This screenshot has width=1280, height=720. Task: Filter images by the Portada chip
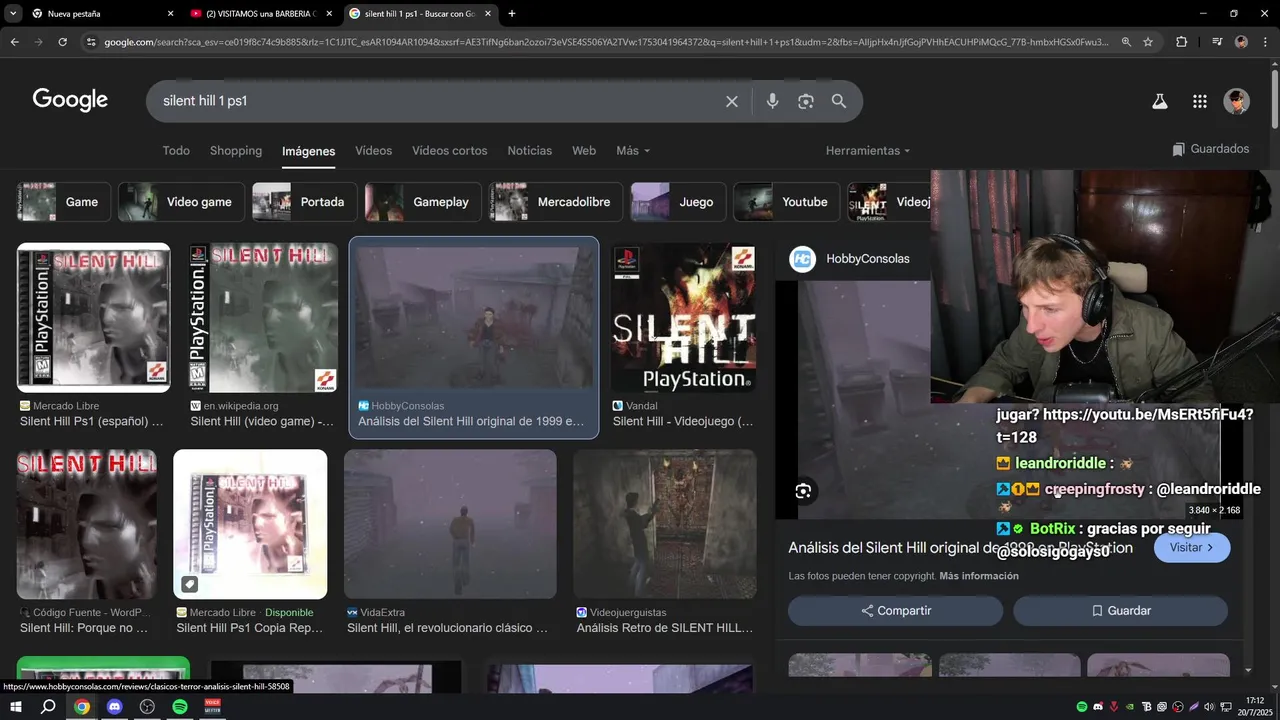pyautogui.click(x=304, y=202)
